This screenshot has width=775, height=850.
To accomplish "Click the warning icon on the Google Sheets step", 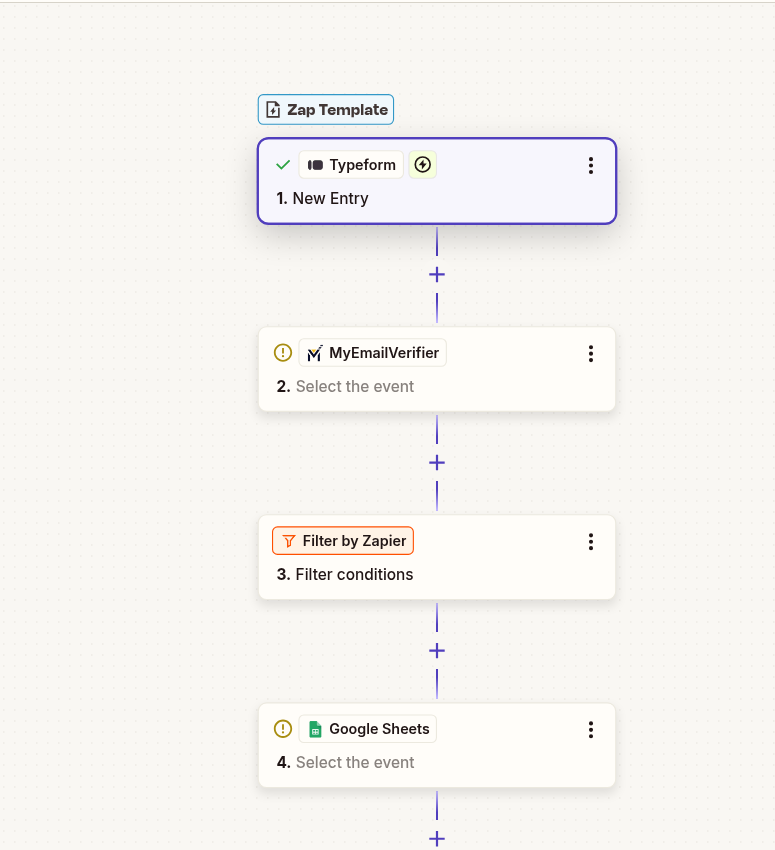I will pyautogui.click(x=282, y=728).
